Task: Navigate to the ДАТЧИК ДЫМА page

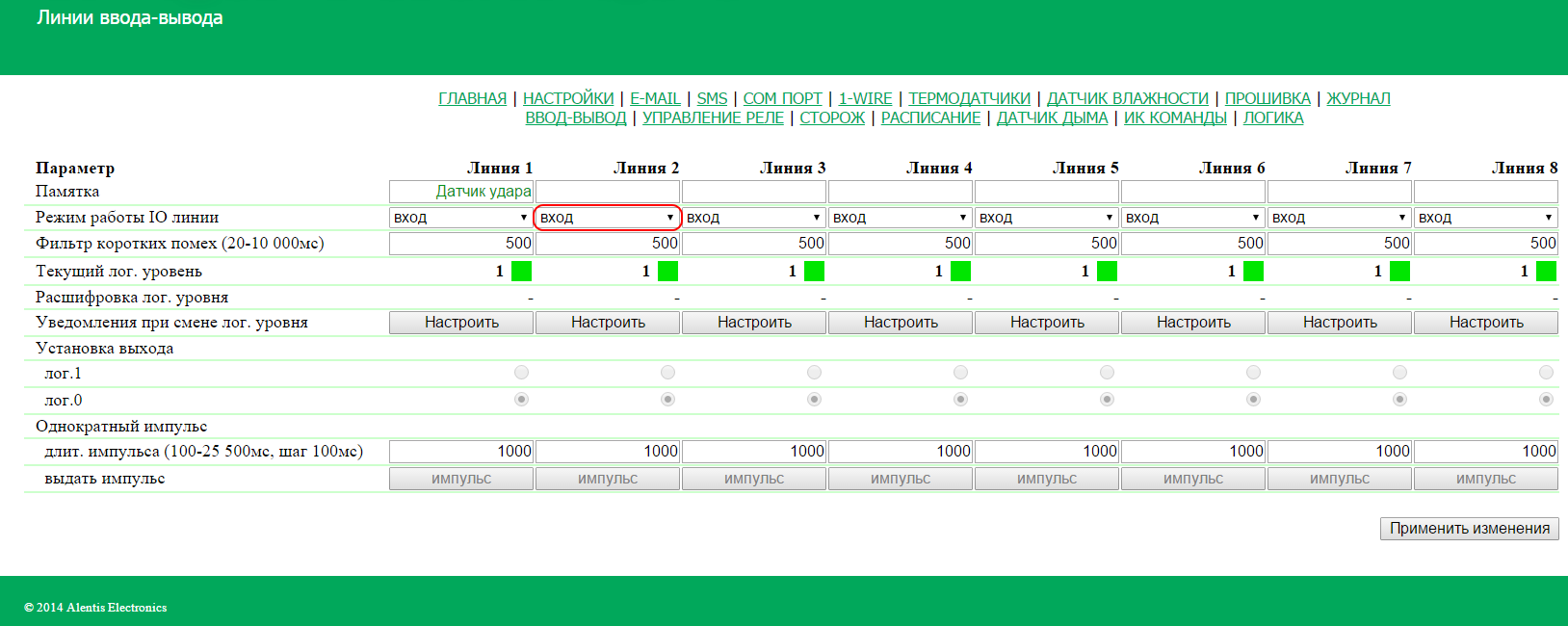Action: [1052, 117]
